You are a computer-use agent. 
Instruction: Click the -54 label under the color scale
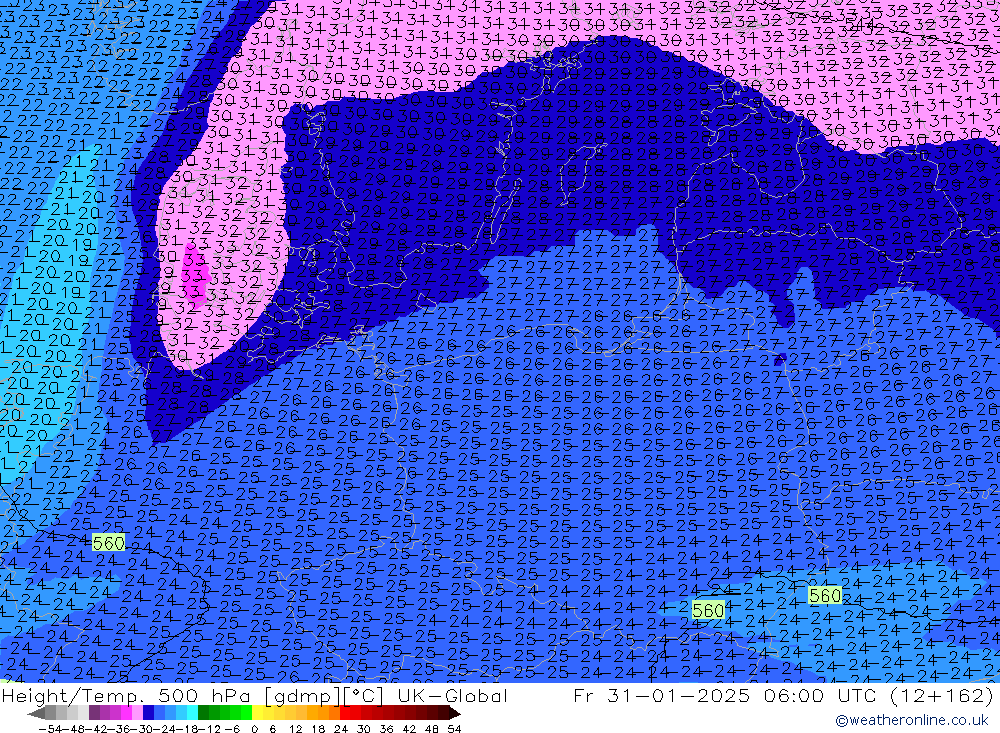coord(50,729)
